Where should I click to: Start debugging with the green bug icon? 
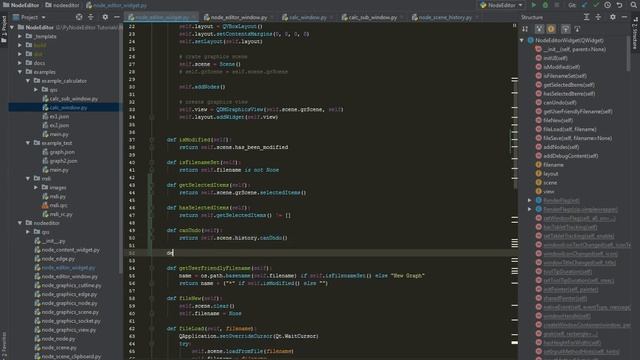point(545,5)
